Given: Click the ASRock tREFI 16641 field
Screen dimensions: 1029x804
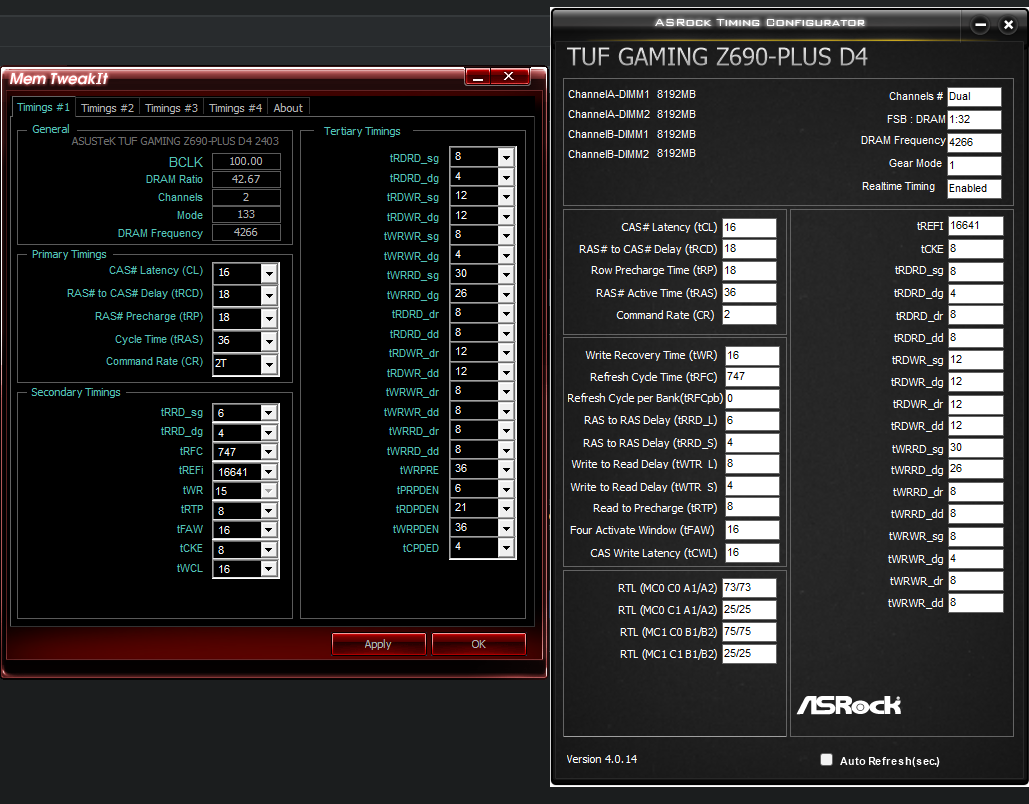Looking at the screenshot, I should (x=976, y=226).
